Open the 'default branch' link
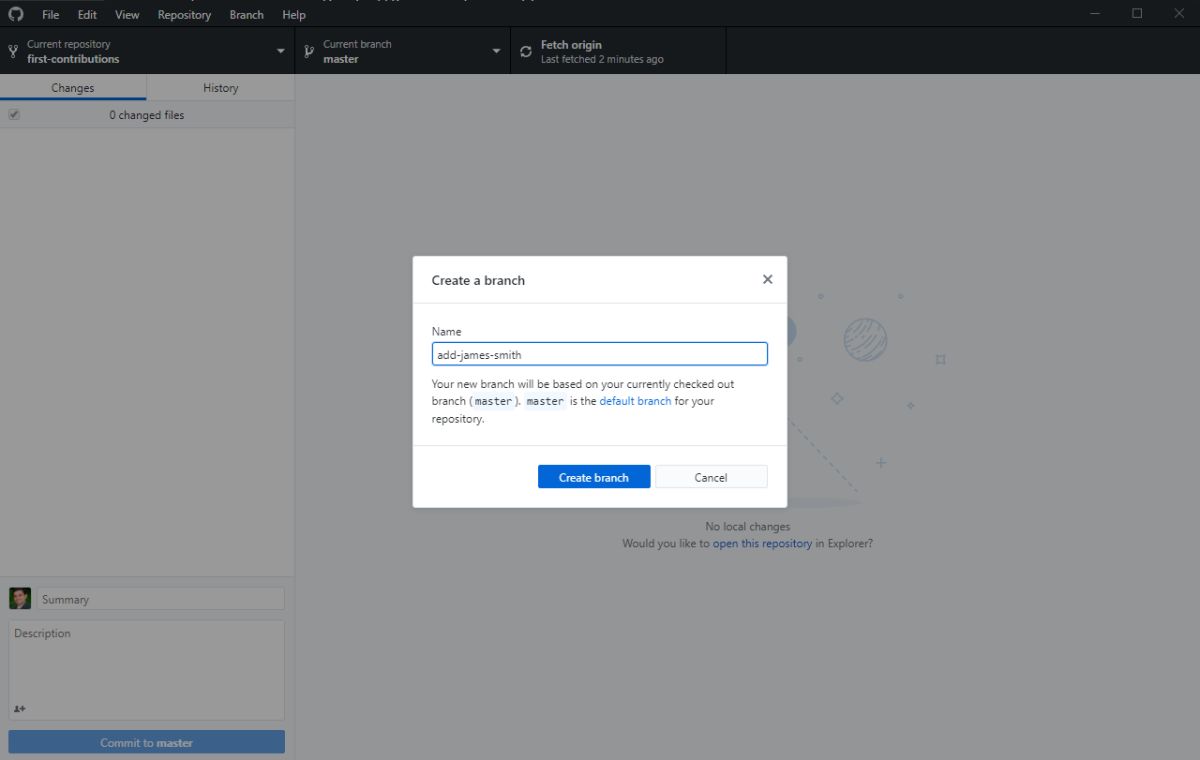Image resolution: width=1200 pixels, height=760 pixels. pyautogui.click(x=635, y=401)
